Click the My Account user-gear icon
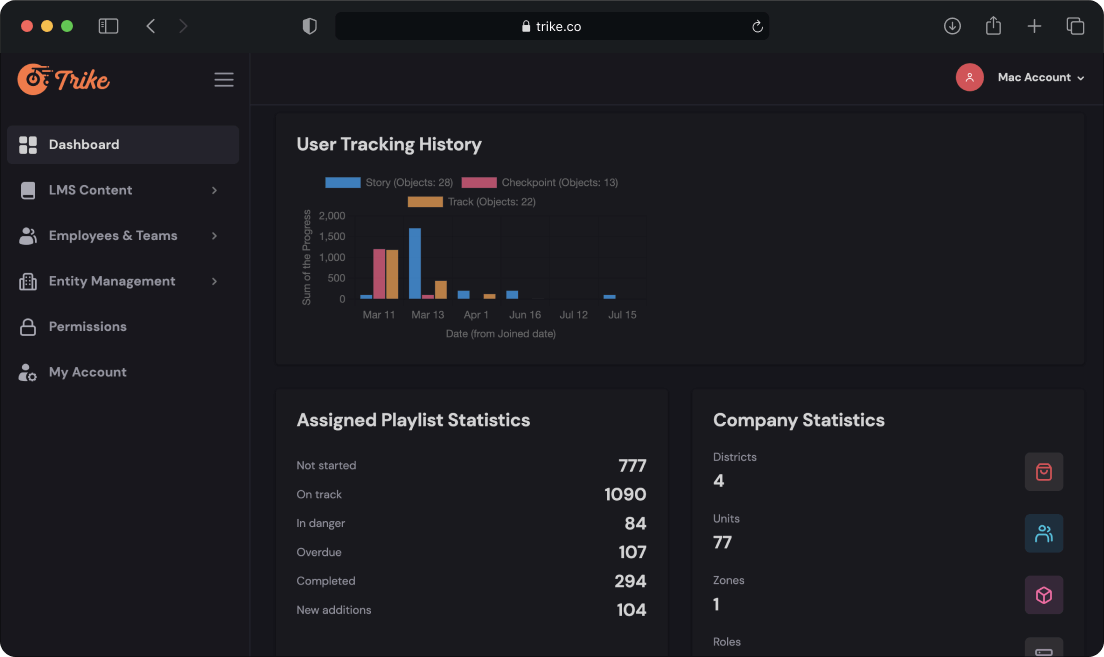Image resolution: width=1104 pixels, height=657 pixels. click(28, 373)
